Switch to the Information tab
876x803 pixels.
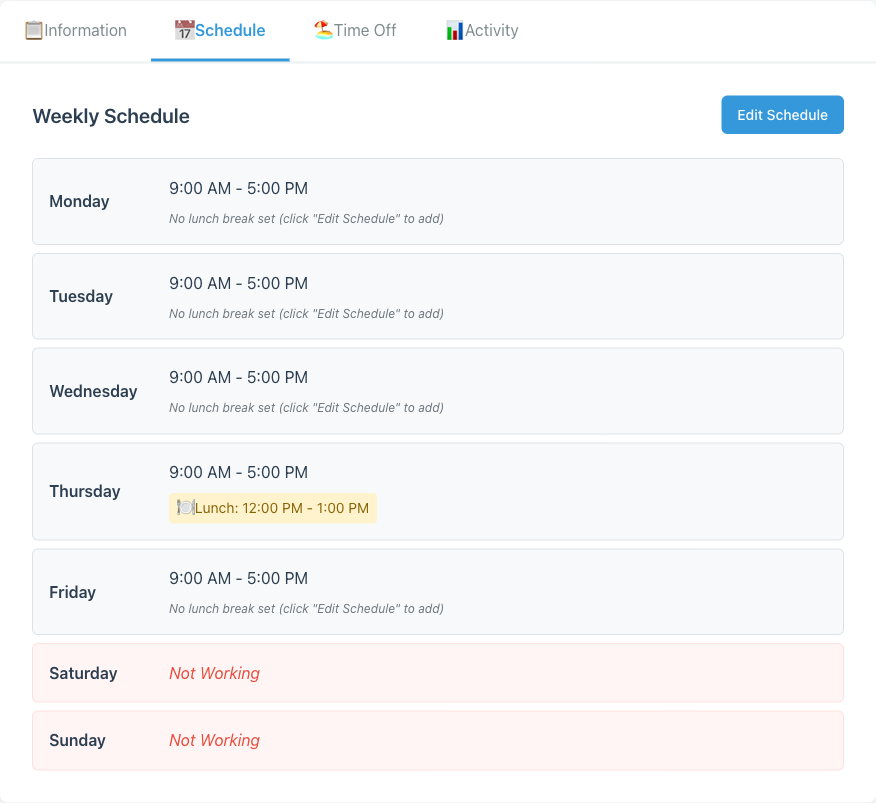click(76, 30)
